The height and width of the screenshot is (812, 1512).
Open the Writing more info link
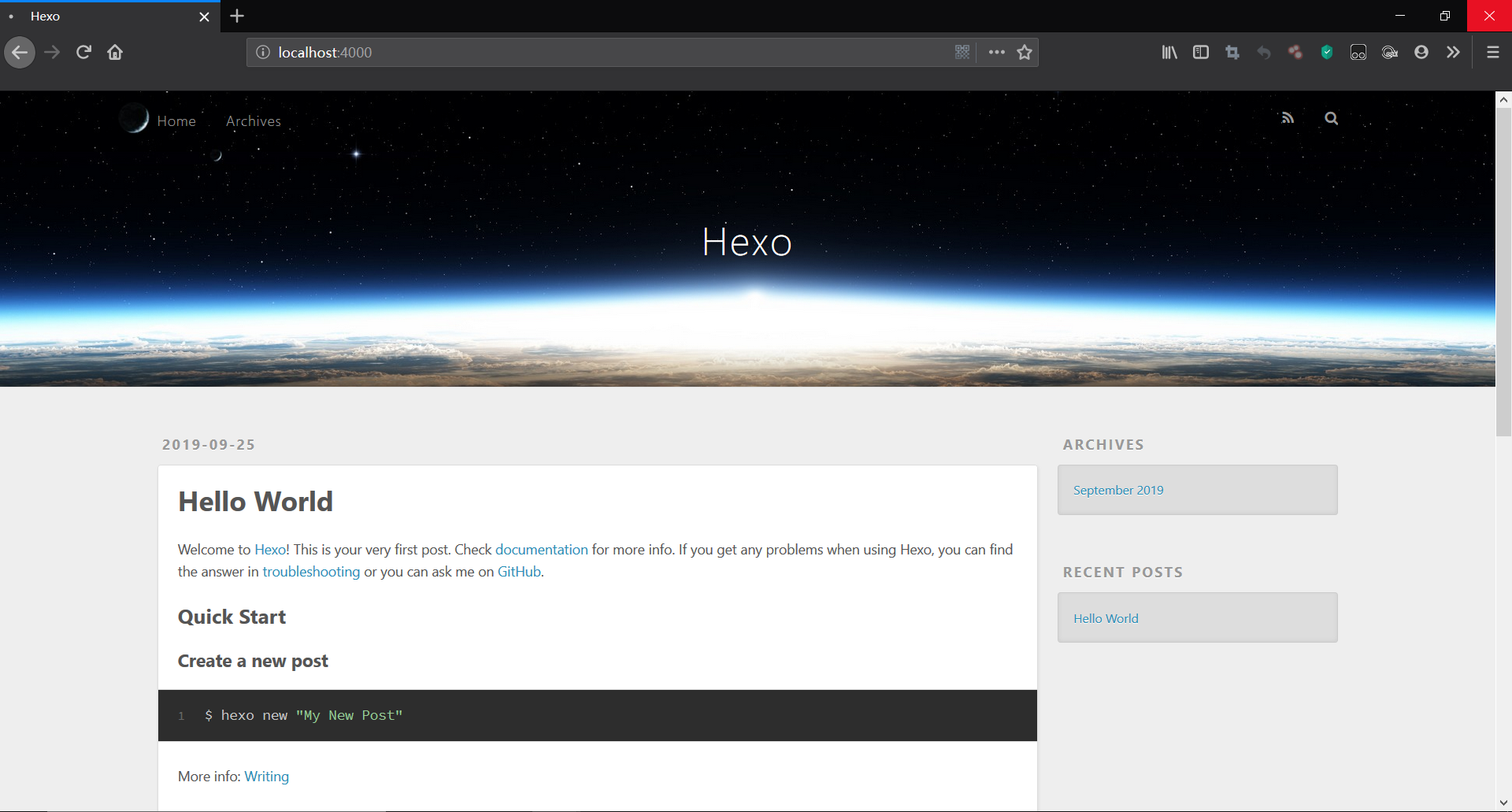click(267, 777)
